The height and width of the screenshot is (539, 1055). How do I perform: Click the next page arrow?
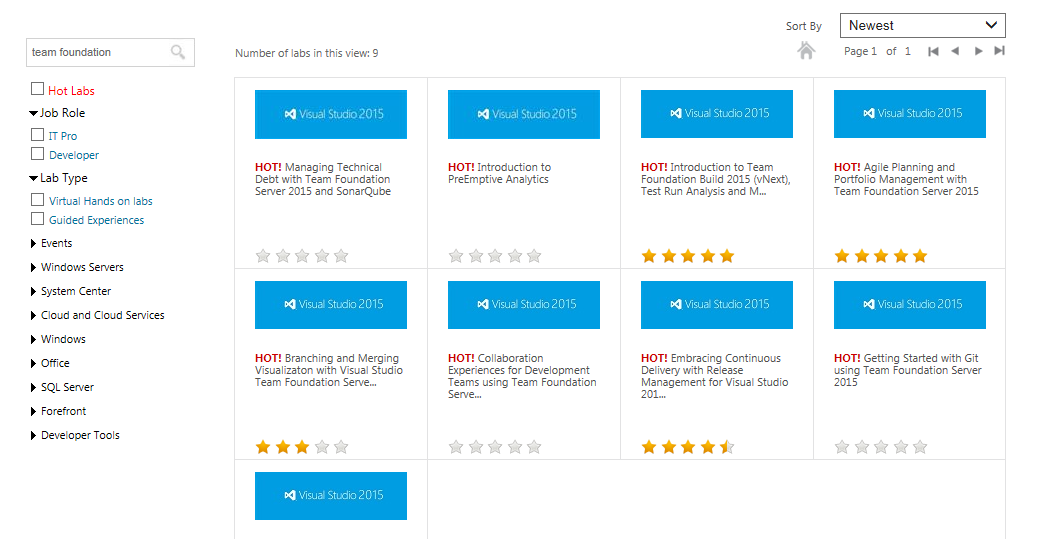pyautogui.click(x=978, y=51)
